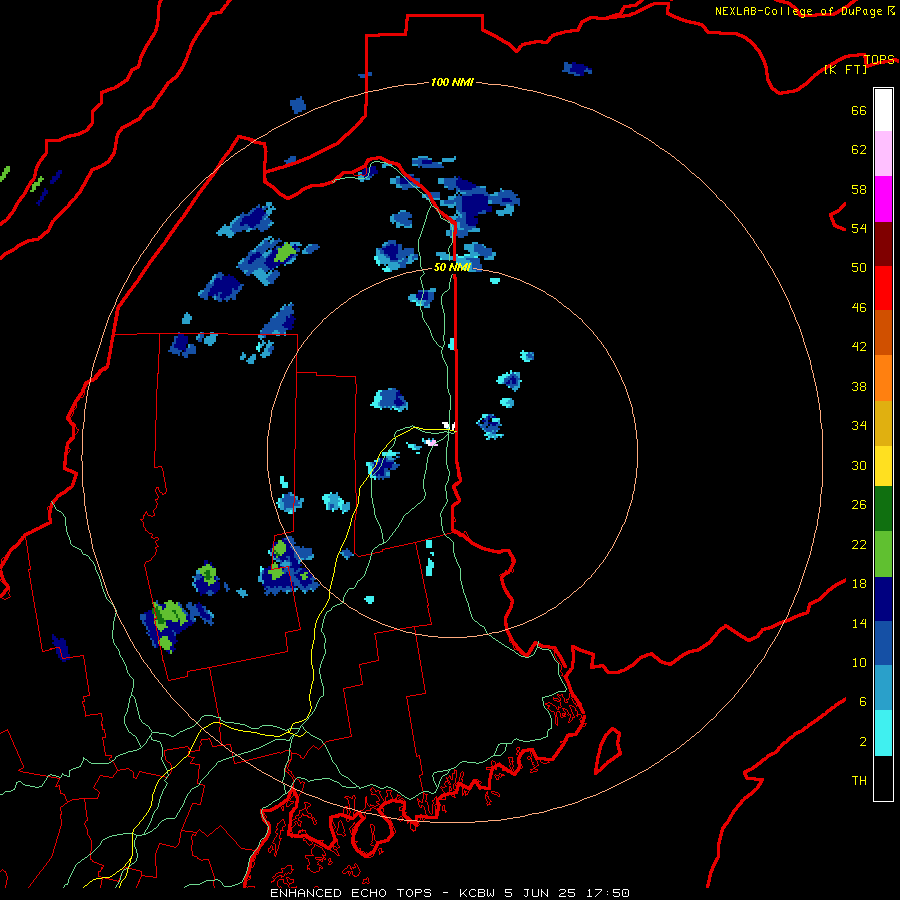Click the '[K FT]' units label
900x900 pixels.
tap(845, 69)
